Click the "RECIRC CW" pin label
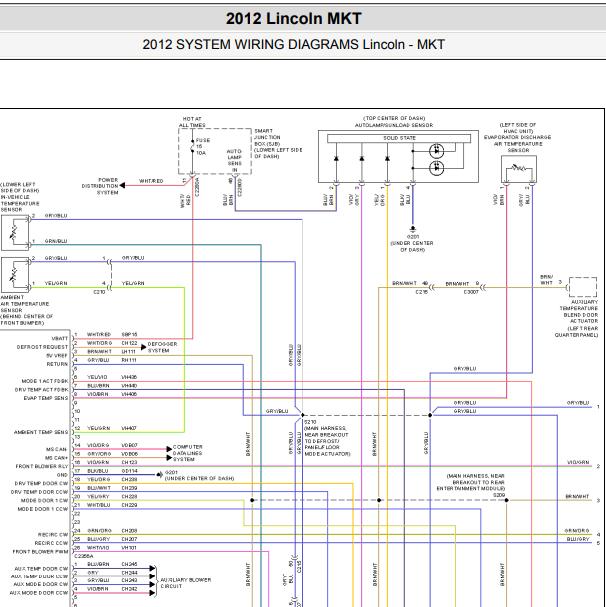The width and height of the screenshot is (606, 607). click(53, 534)
